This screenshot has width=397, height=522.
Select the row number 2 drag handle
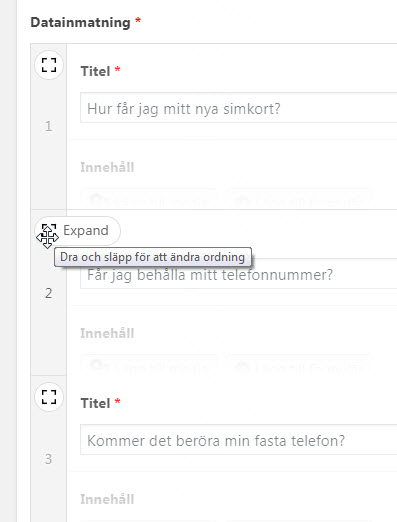49,293
